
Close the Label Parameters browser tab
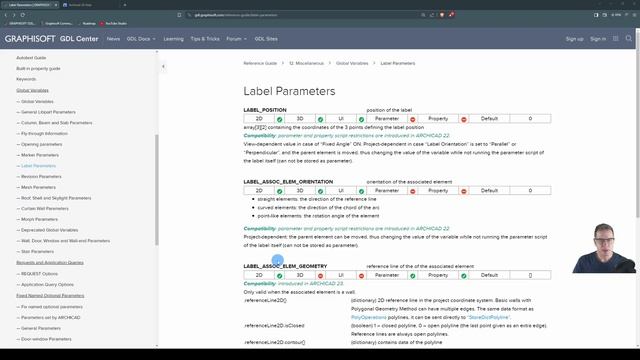(56, 5)
